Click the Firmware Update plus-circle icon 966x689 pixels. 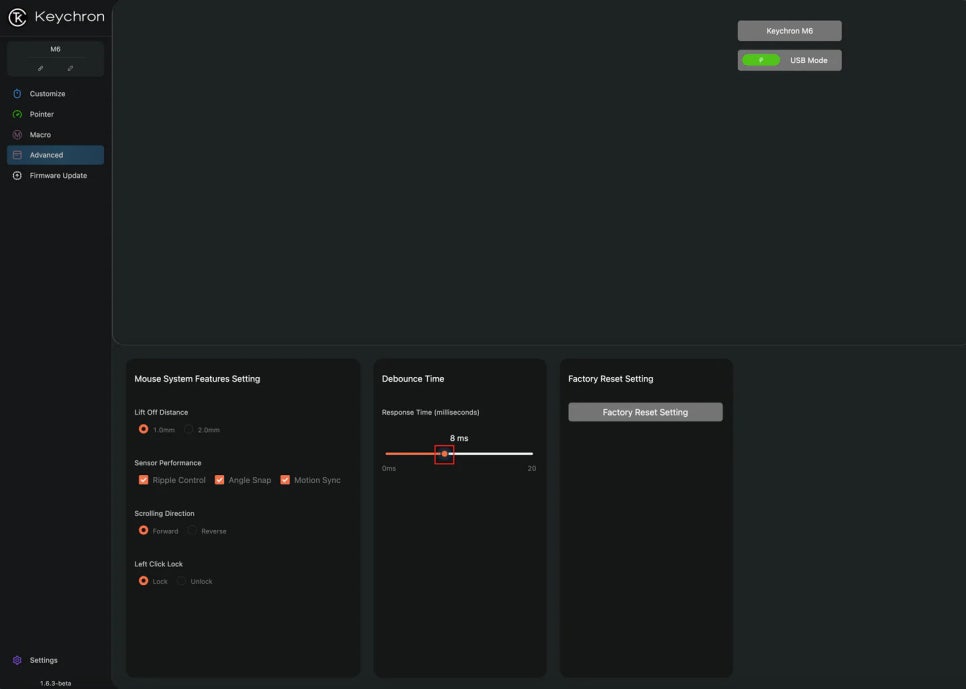[17, 176]
